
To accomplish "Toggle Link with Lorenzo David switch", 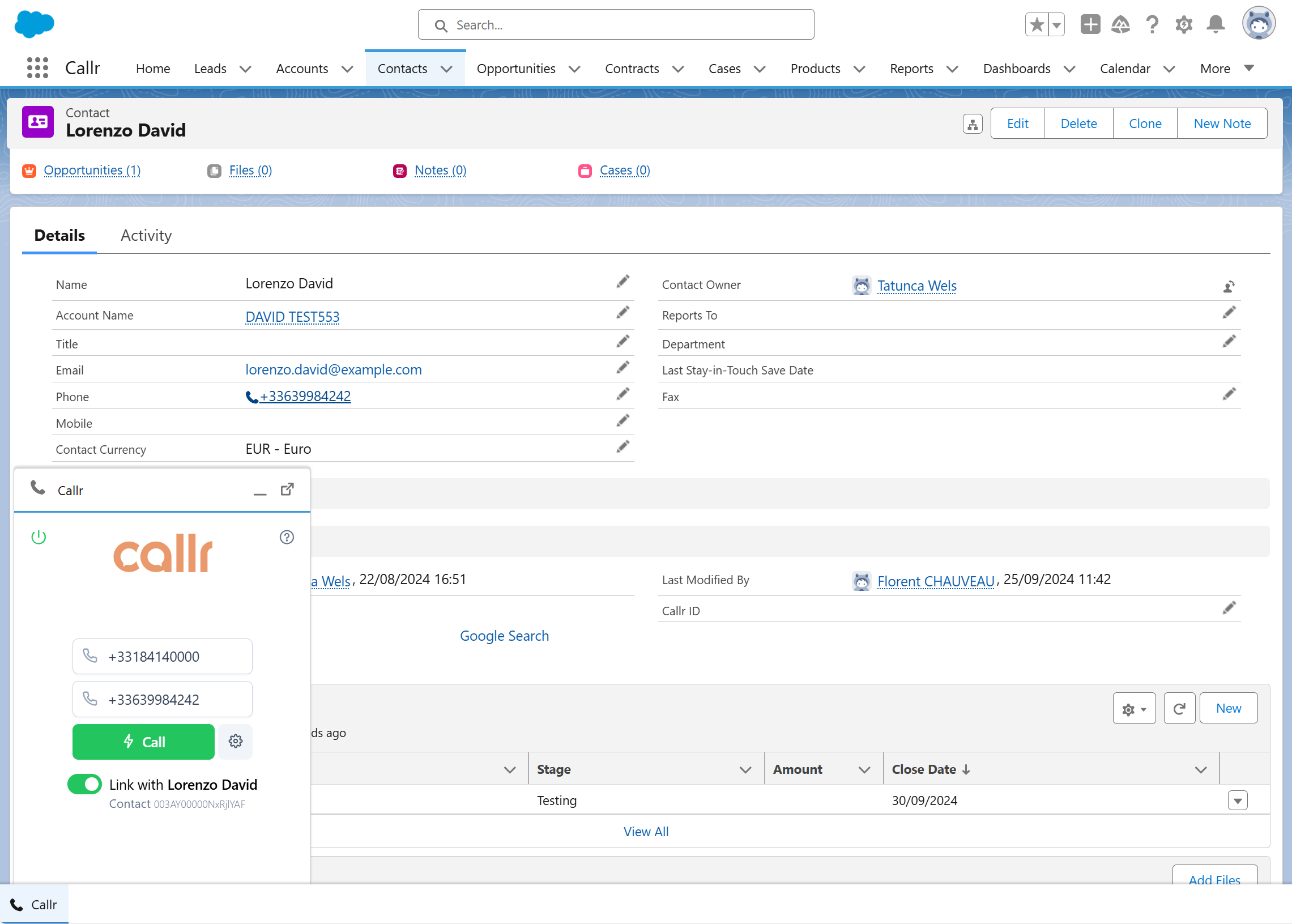I will coord(85,784).
